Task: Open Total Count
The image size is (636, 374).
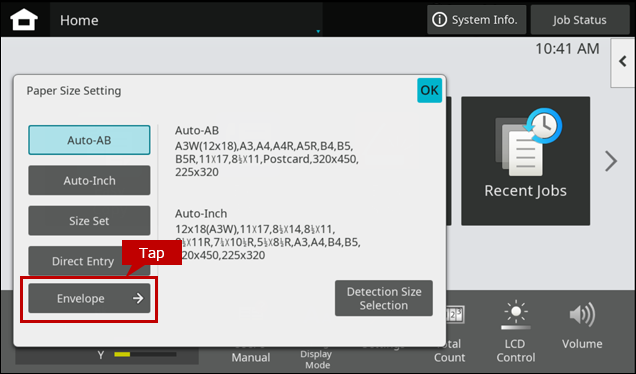Action: tap(449, 332)
